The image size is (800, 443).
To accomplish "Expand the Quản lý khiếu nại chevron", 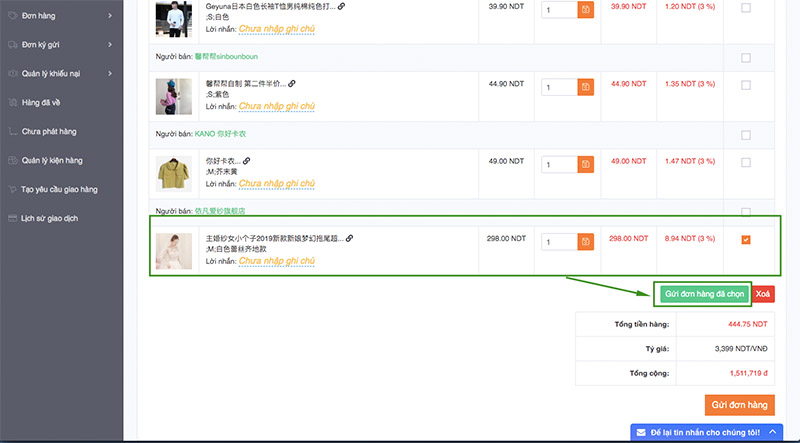I will click(x=110, y=73).
